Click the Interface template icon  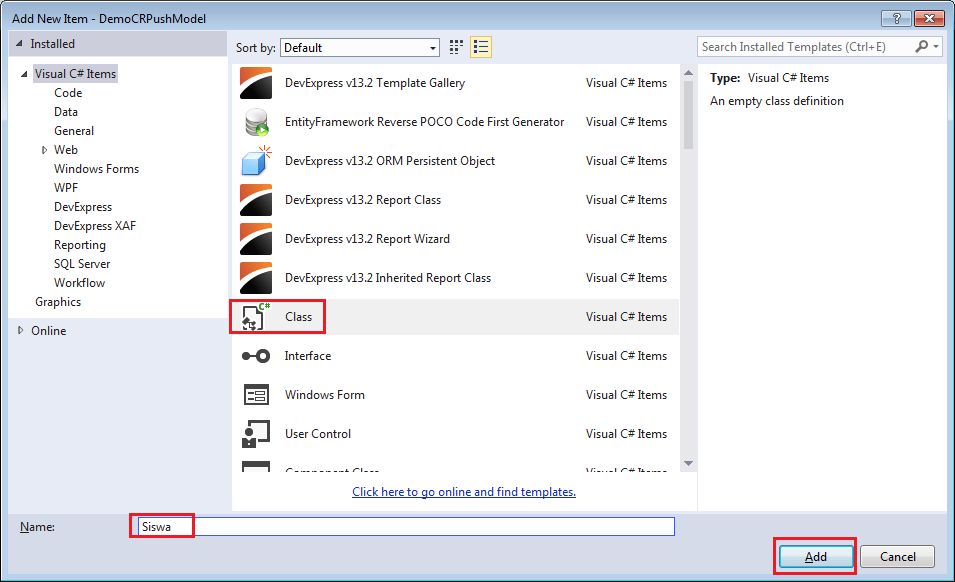(x=256, y=356)
